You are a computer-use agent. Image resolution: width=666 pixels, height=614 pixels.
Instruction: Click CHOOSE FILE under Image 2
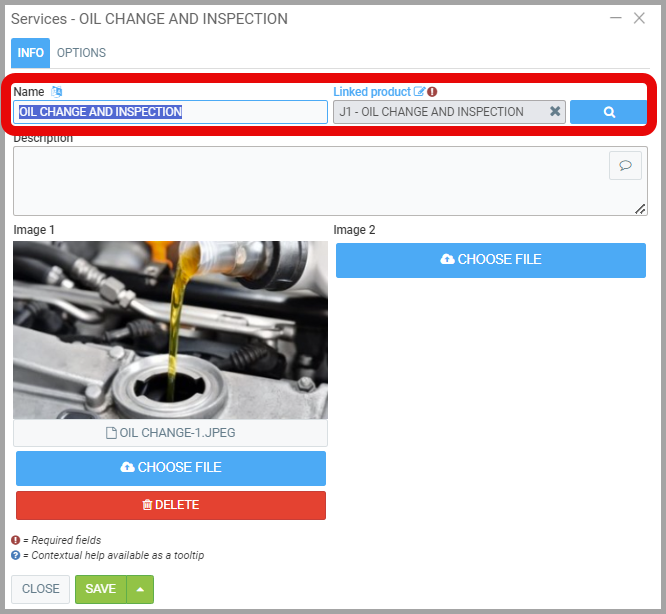point(491,260)
